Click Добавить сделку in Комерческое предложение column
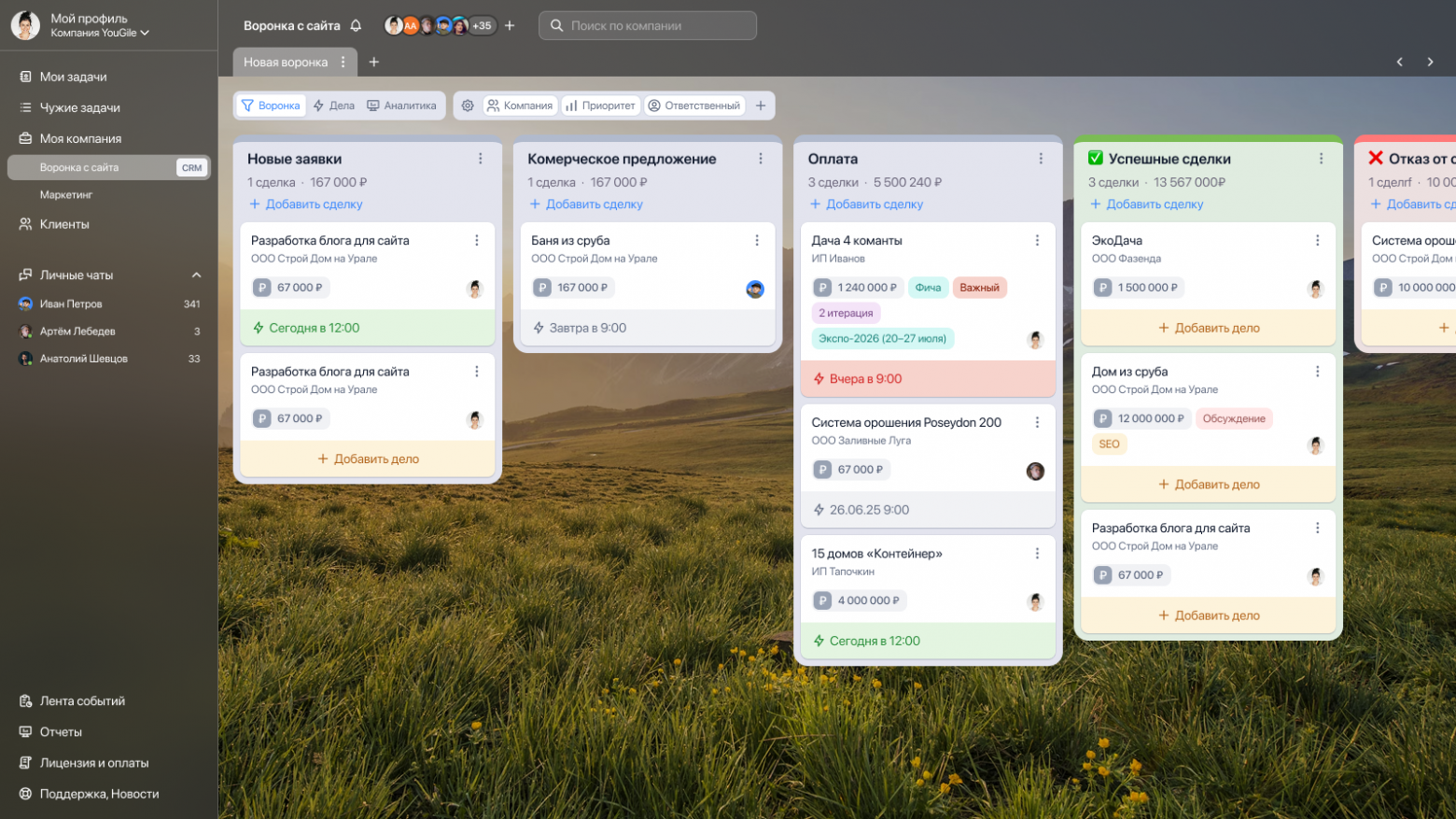Screen dimensions: 1456x819 [x=586, y=205]
